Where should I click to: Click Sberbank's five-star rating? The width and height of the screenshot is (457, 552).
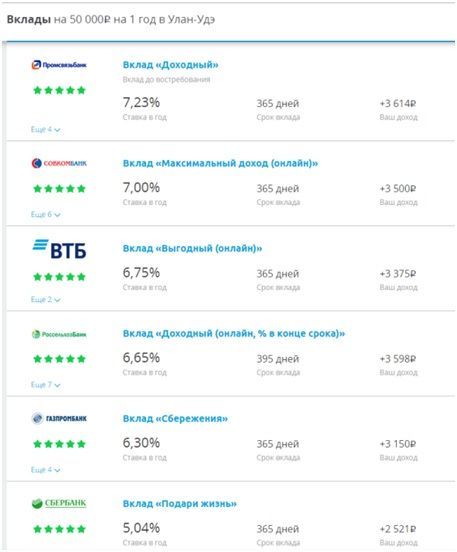59,529
